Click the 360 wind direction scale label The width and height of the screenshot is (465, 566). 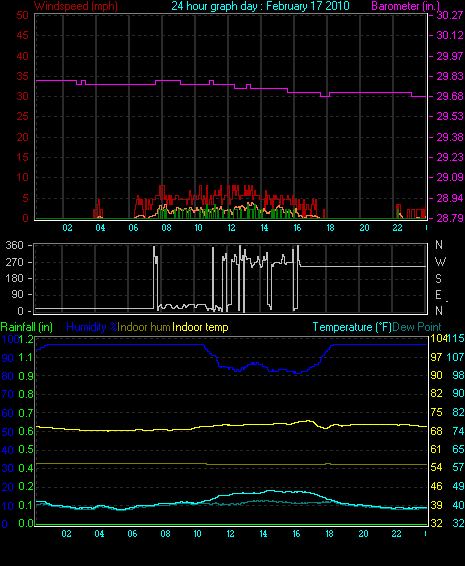(x=14, y=245)
